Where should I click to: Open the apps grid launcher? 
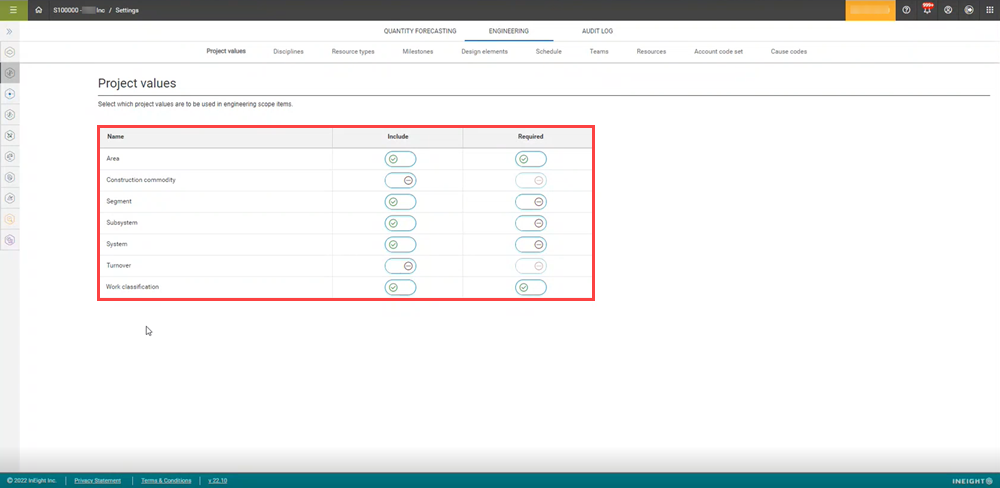[x=990, y=10]
